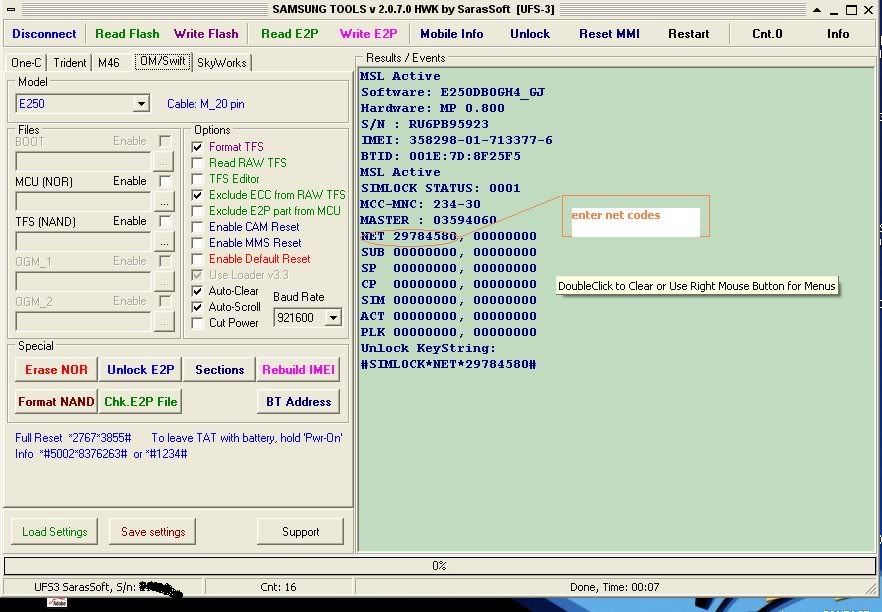Open Sections button
This screenshot has width=882, height=612.
pyautogui.click(x=219, y=370)
